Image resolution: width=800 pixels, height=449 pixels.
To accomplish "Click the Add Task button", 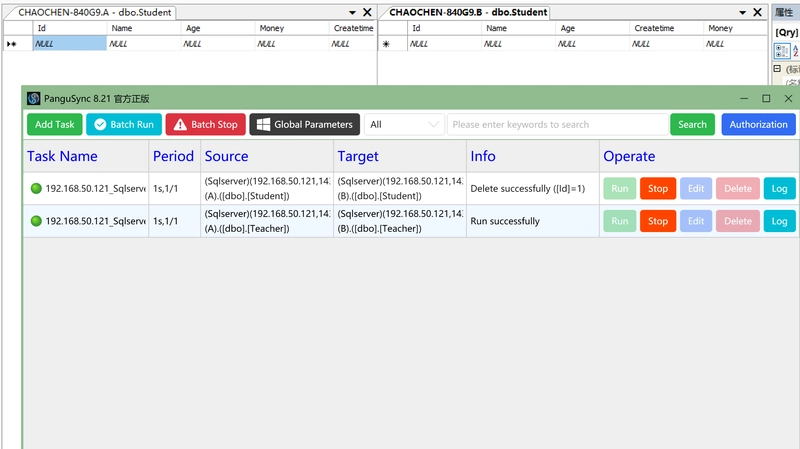I will pyautogui.click(x=55, y=124).
